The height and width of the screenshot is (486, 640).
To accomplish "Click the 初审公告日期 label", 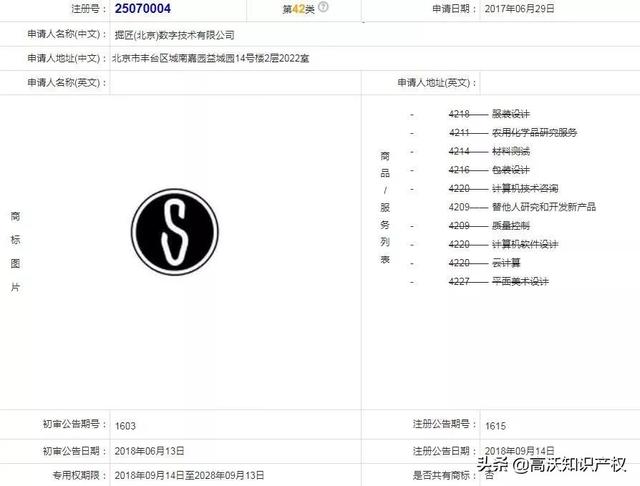I will pos(75,451).
